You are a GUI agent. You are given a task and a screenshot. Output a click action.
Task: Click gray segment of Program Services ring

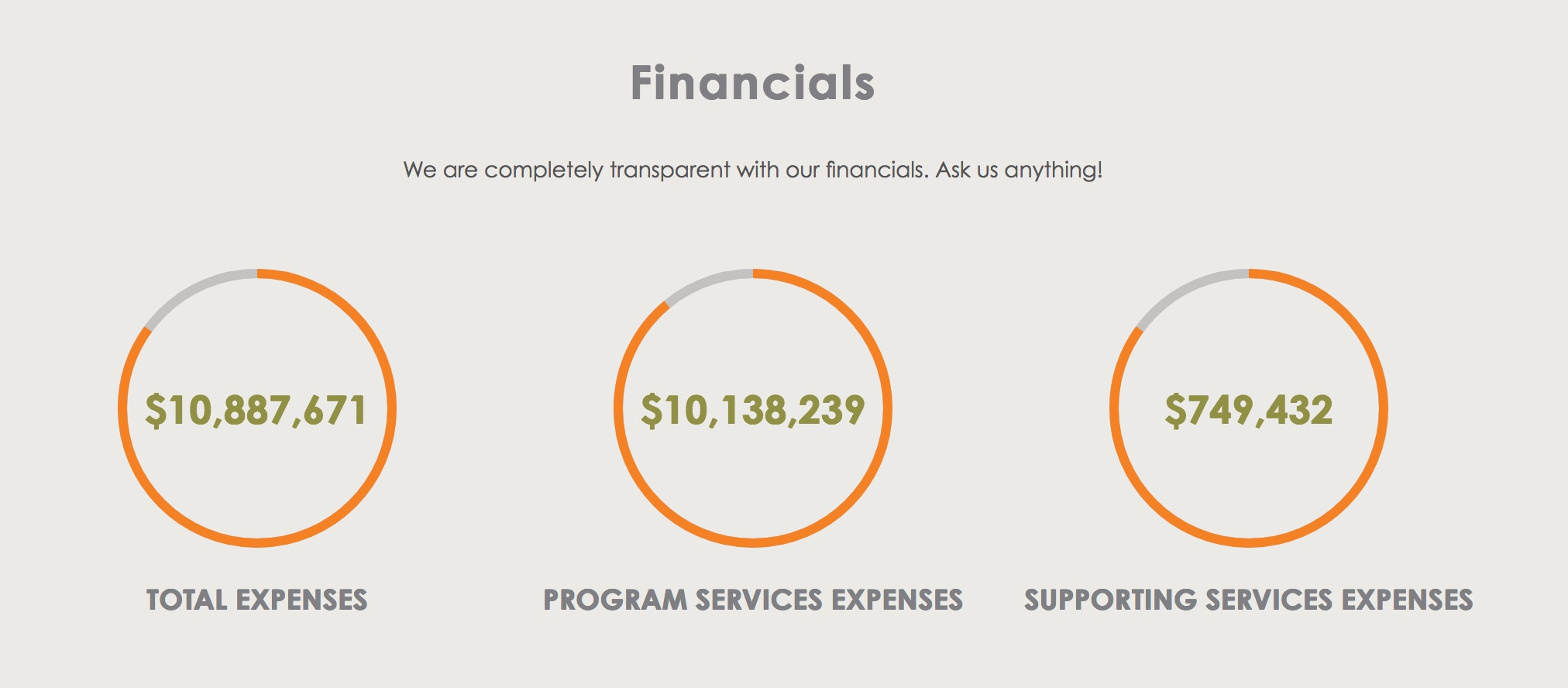[706, 283]
